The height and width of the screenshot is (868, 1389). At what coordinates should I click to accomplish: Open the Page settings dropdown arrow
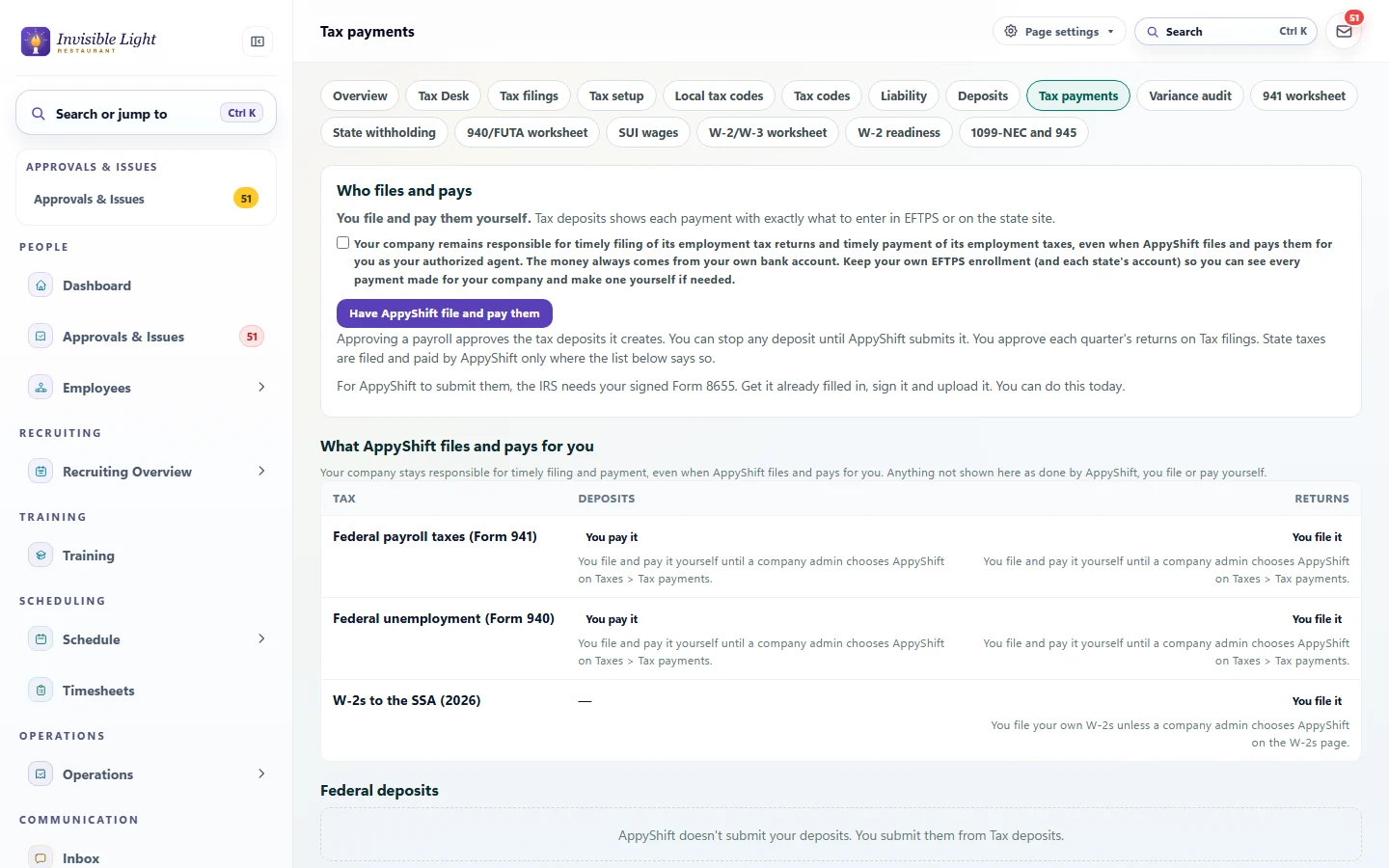point(1111,32)
